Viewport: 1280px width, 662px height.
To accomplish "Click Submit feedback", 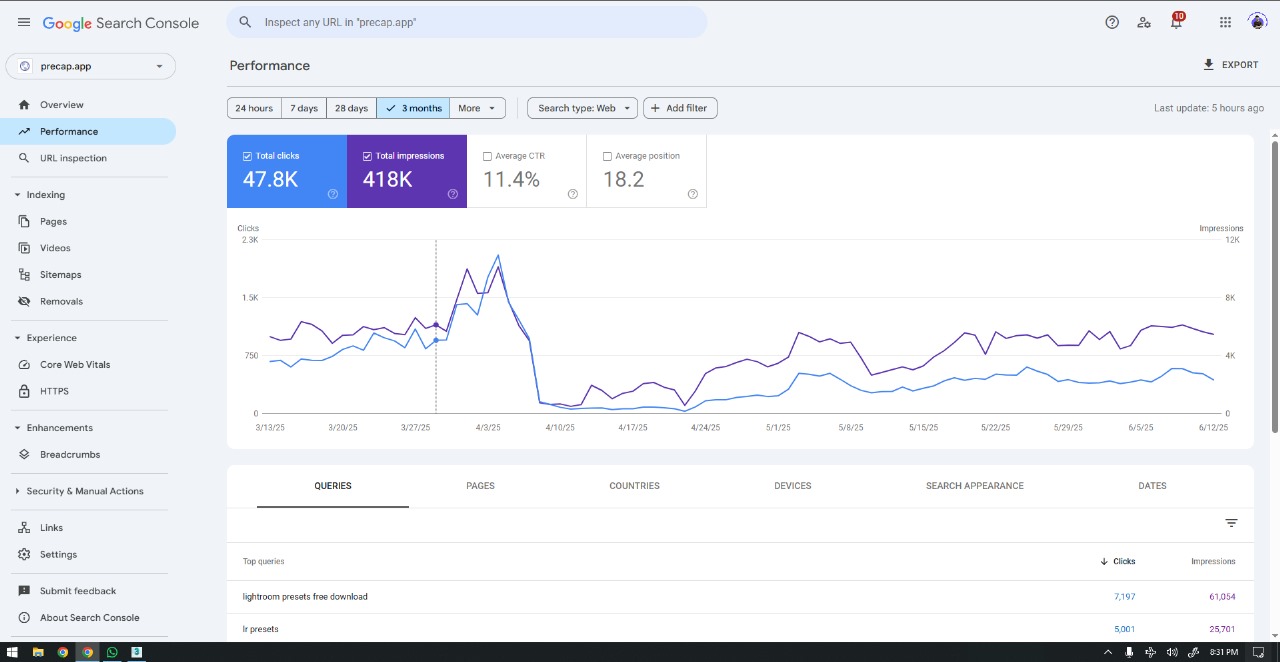I will (x=78, y=591).
